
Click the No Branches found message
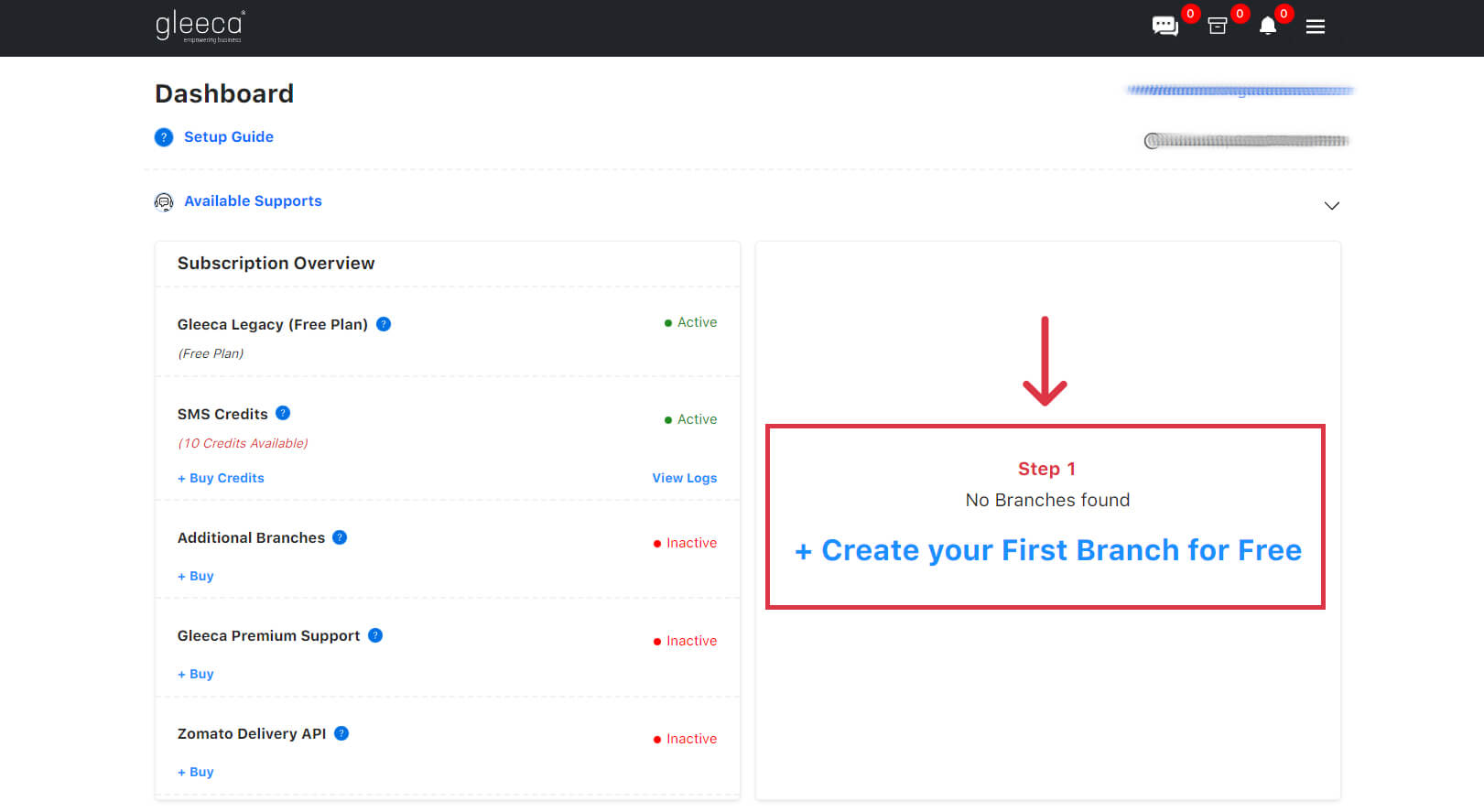coord(1047,500)
